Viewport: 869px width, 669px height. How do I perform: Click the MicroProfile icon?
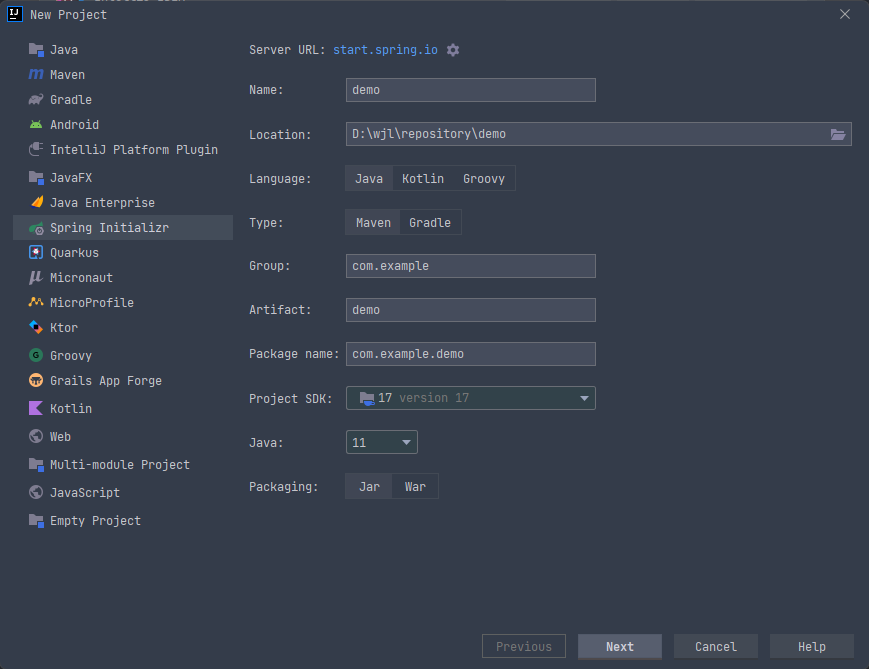point(36,302)
